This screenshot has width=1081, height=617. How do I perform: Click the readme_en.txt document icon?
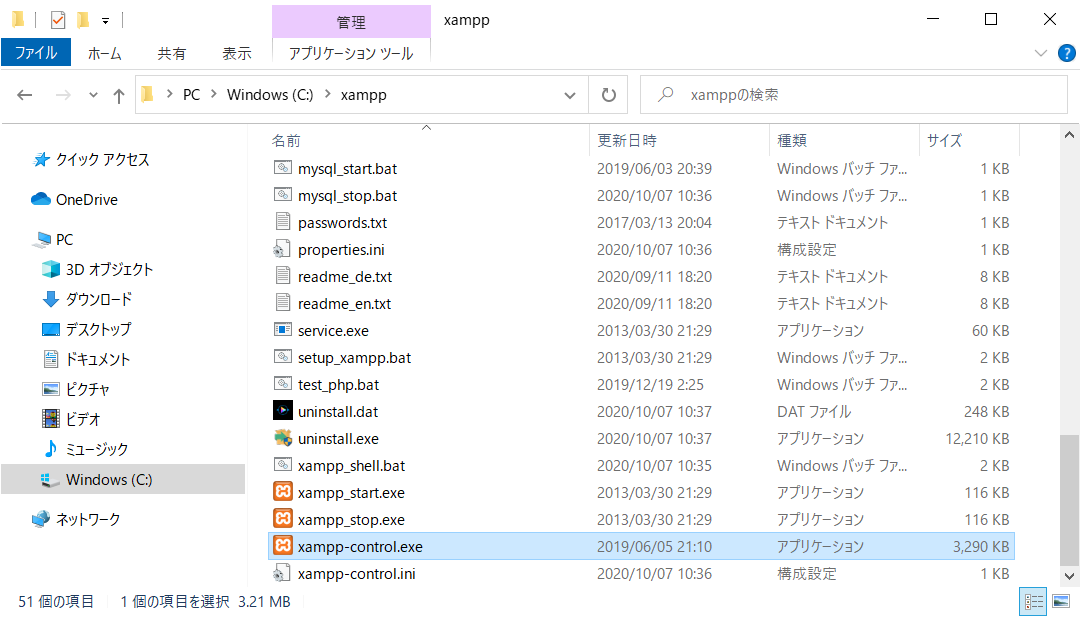click(x=283, y=303)
